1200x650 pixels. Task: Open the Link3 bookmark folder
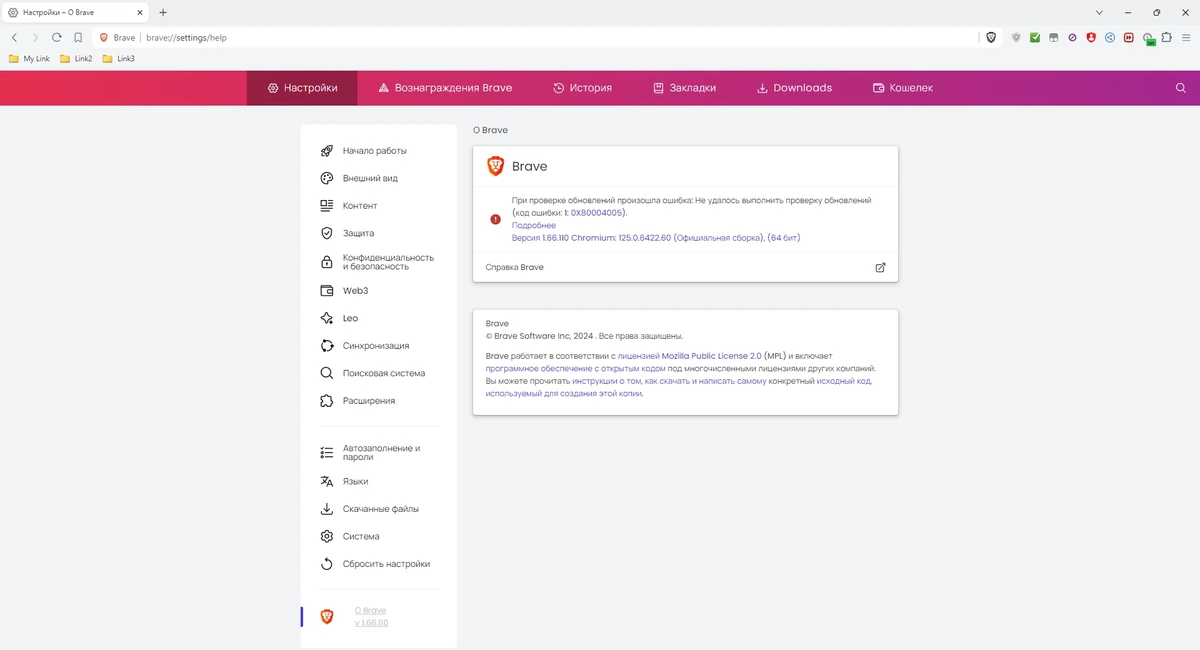[118, 59]
